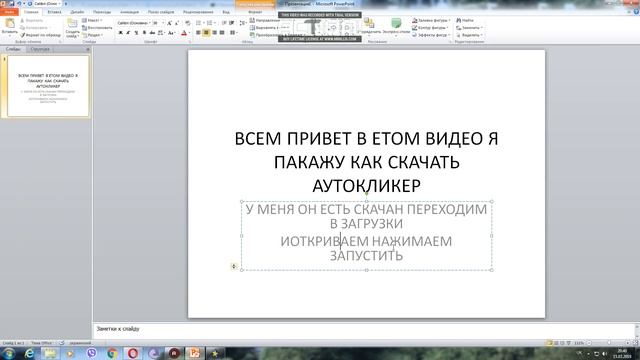Click the Increase Font Size icon
This screenshot has height=360, width=640.
(x=169, y=23)
